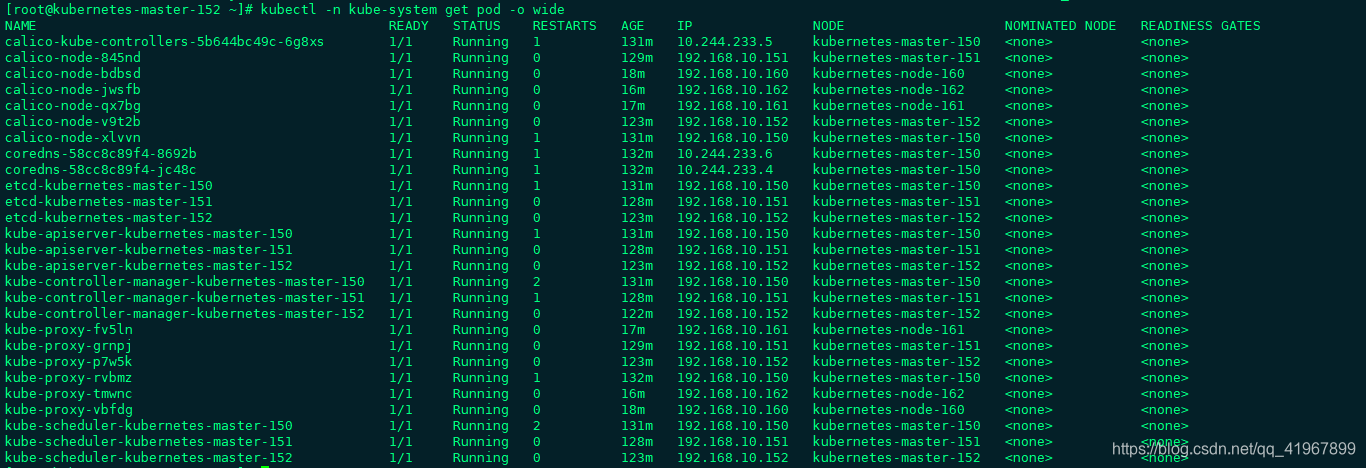The height and width of the screenshot is (468, 1366).
Task: Click node kubernetes-master-152 in calico-node-v9t2b row
Action: [897, 121]
